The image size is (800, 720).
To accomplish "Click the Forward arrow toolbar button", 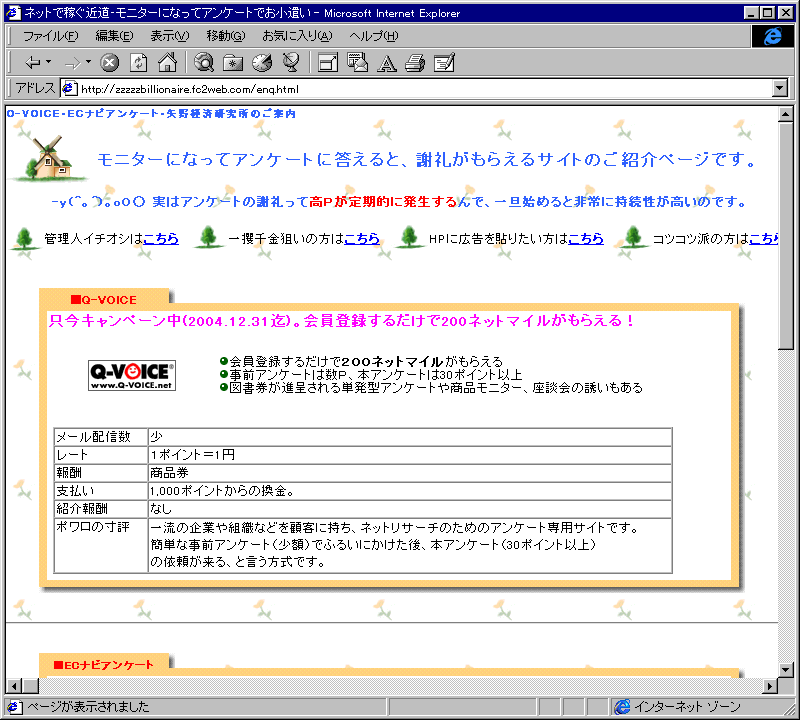I will coord(72,63).
